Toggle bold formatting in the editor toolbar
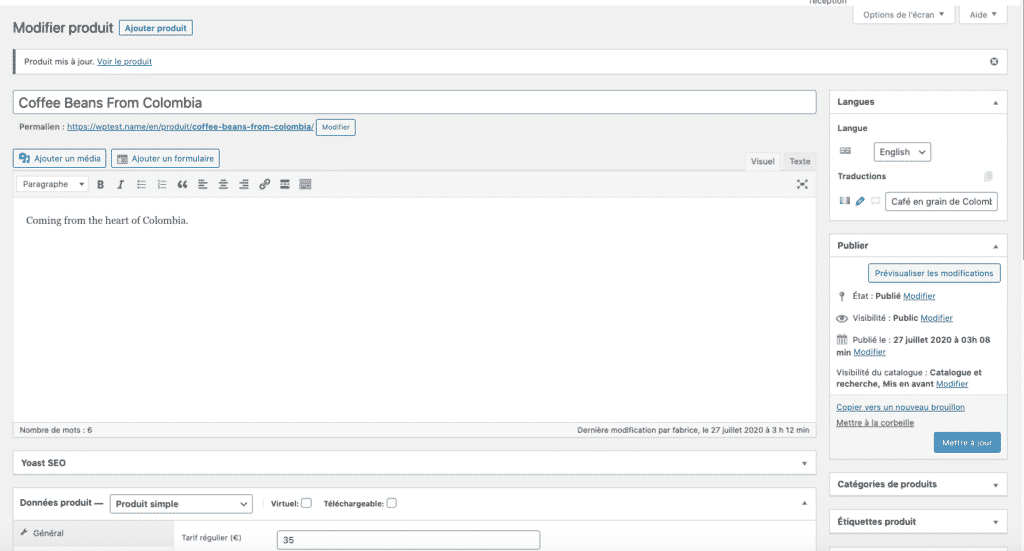 [x=101, y=185]
